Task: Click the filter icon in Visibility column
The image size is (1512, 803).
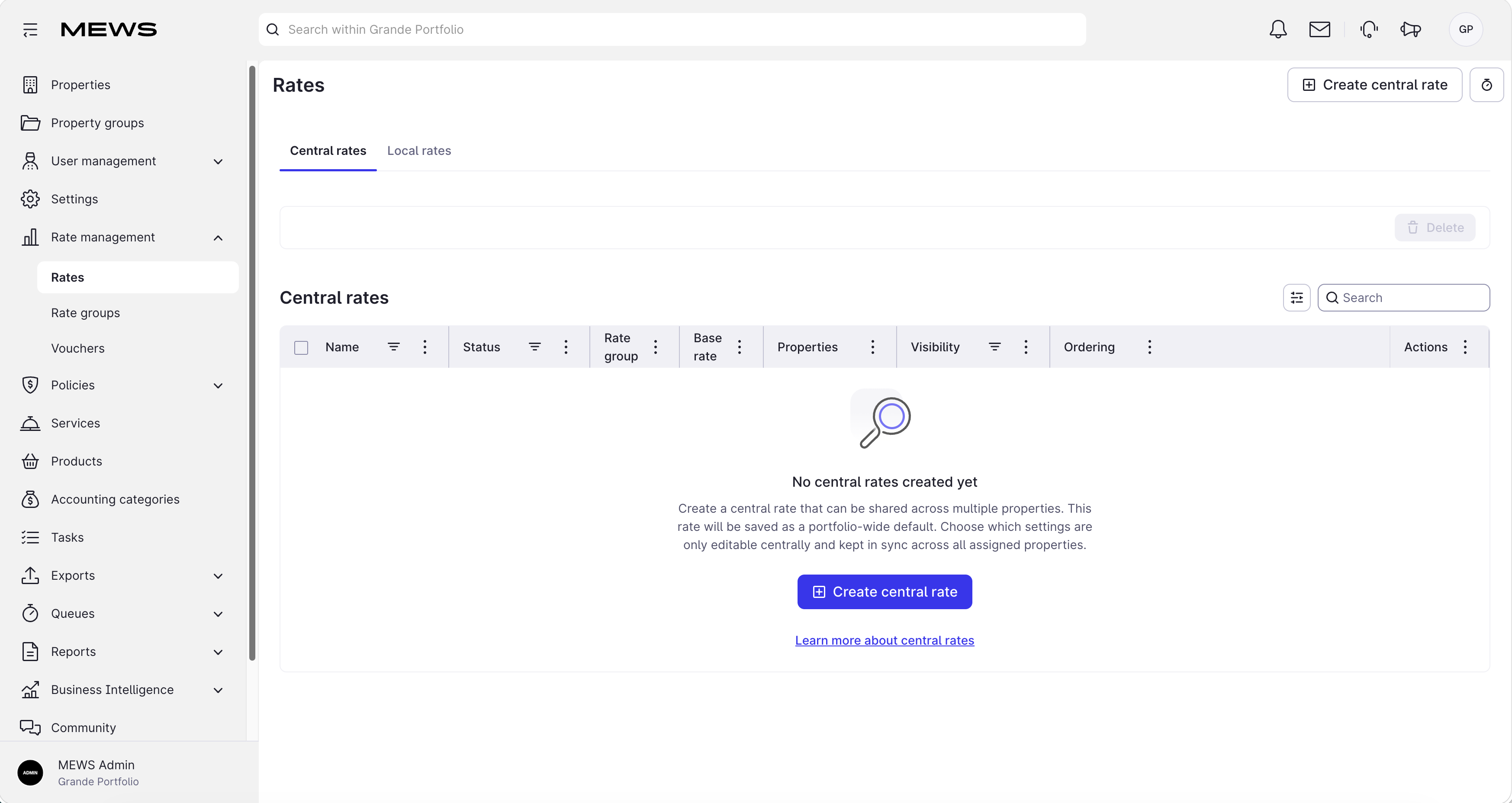Action: tap(994, 347)
